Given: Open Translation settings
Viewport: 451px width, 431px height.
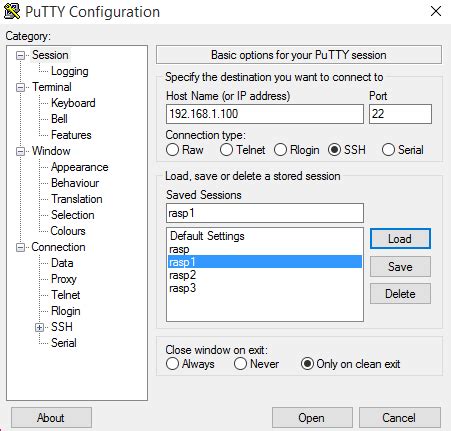Looking at the screenshot, I should (x=77, y=199).
